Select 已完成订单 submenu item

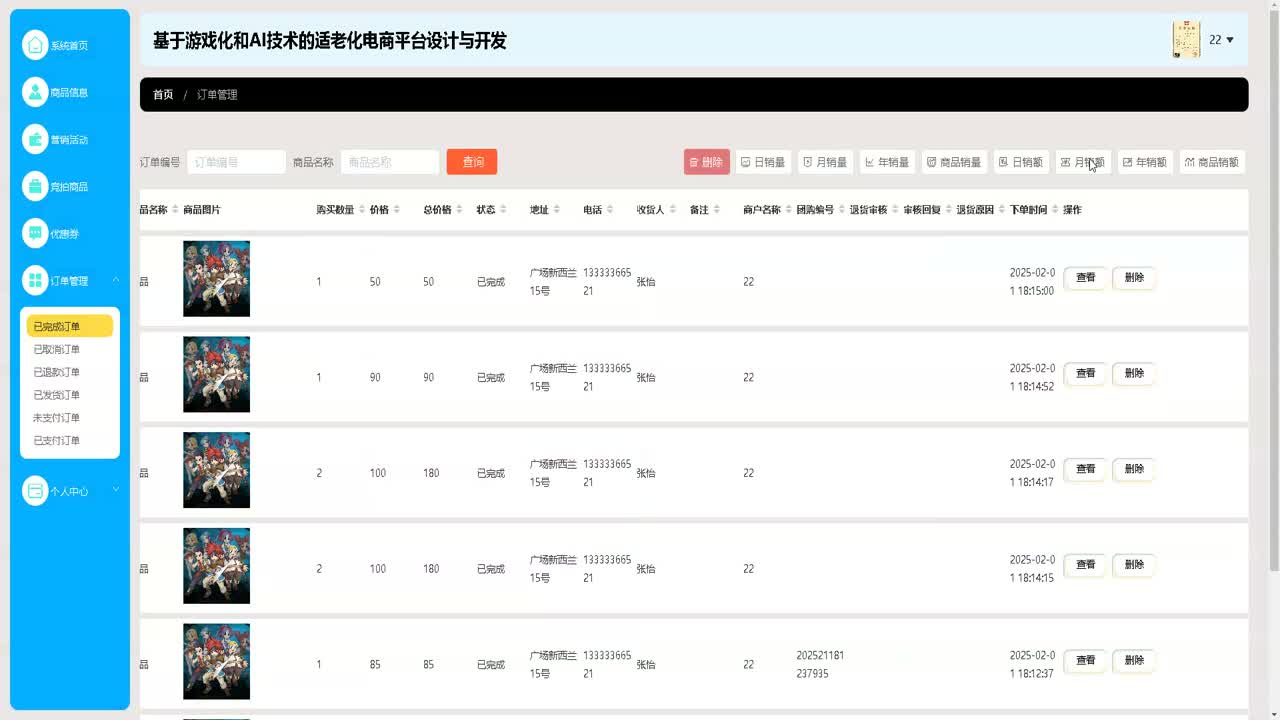point(70,327)
